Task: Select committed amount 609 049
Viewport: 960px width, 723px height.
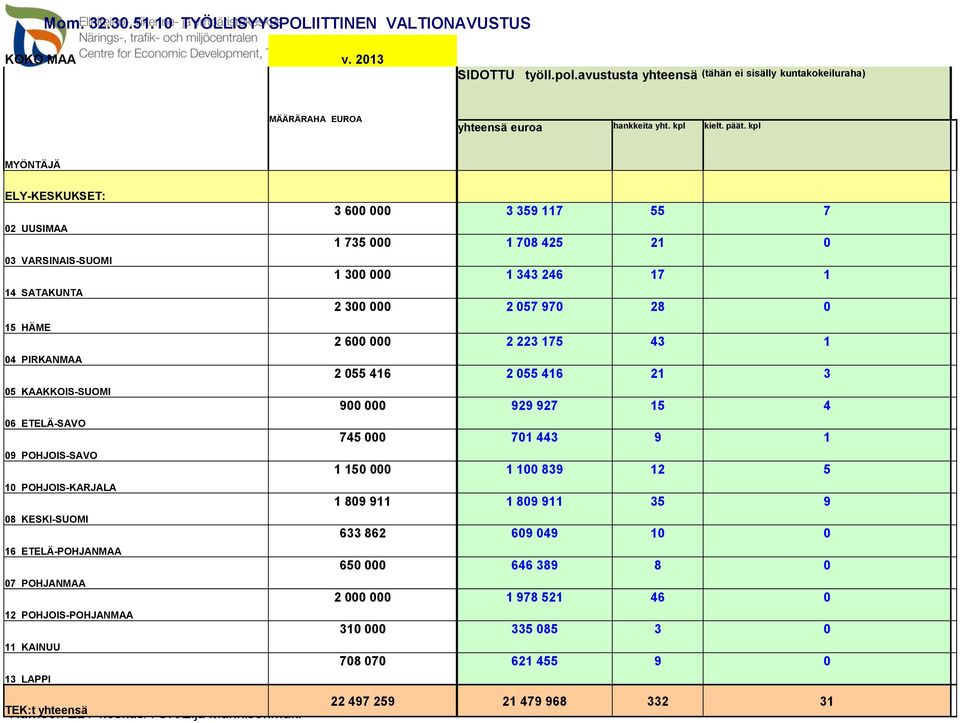Action: pos(534,533)
